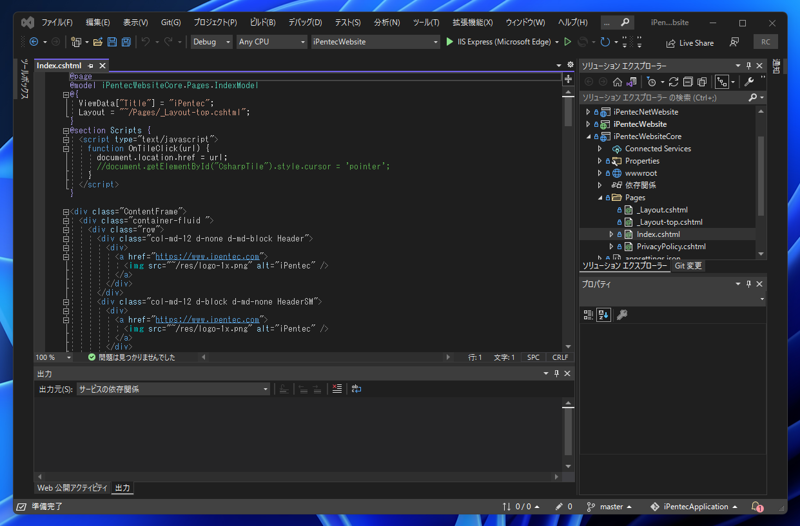Collapse the iPentecWebsiteCore project node
The width and height of the screenshot is (800, 526).
coord(588,136)
